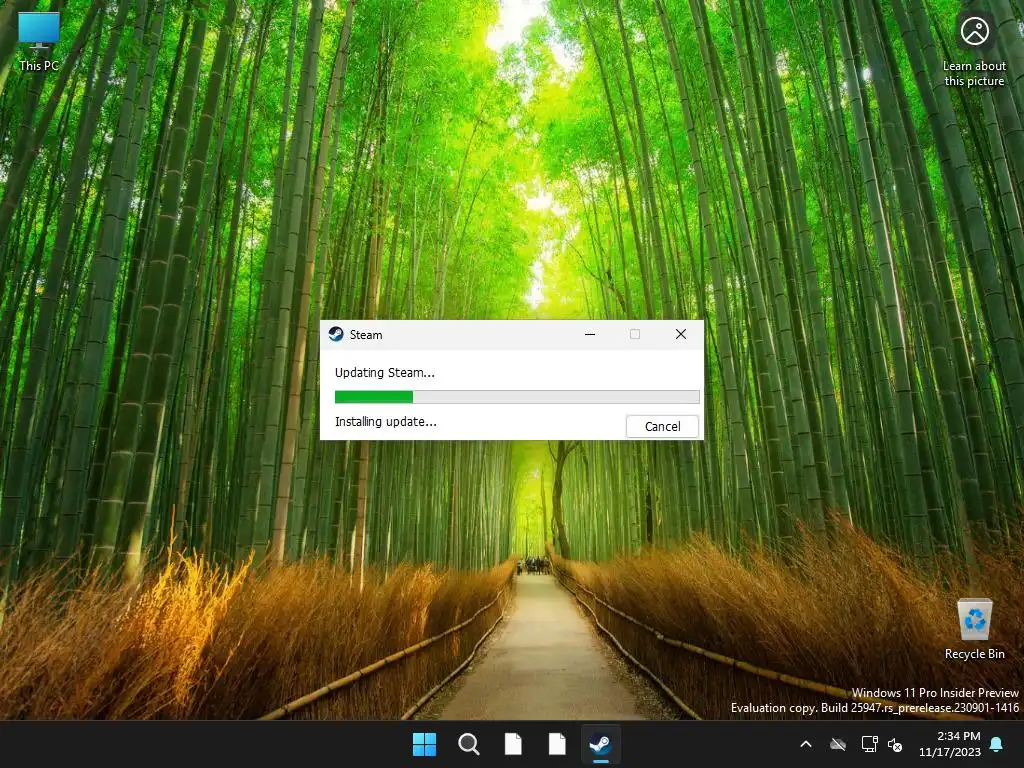This screenshot has height=768, width=1024.
Task: Click the cloud sync tray icon
Action: pyautogui.click(x=838, y=744)
